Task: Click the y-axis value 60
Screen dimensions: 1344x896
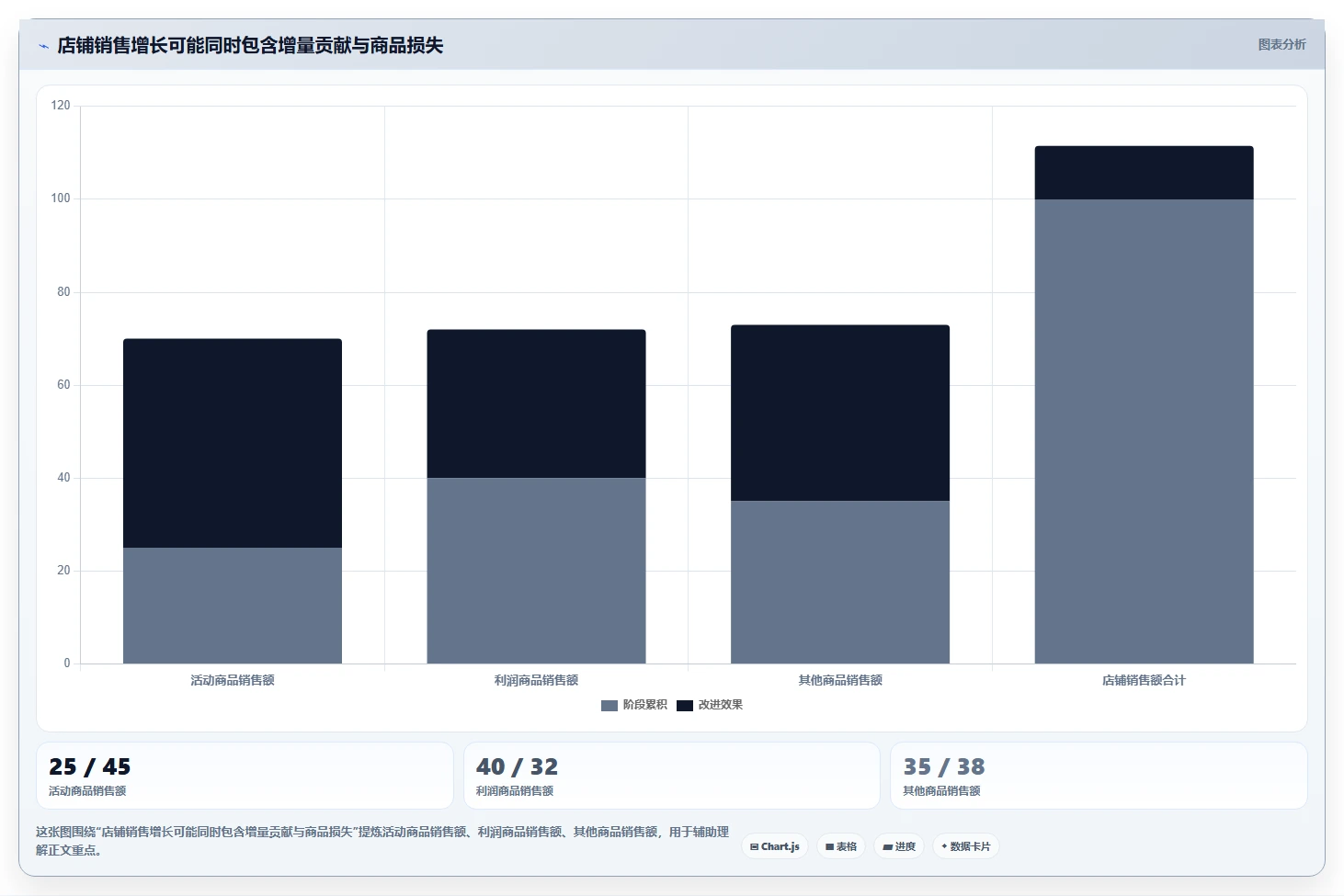Action: [63, 384]
